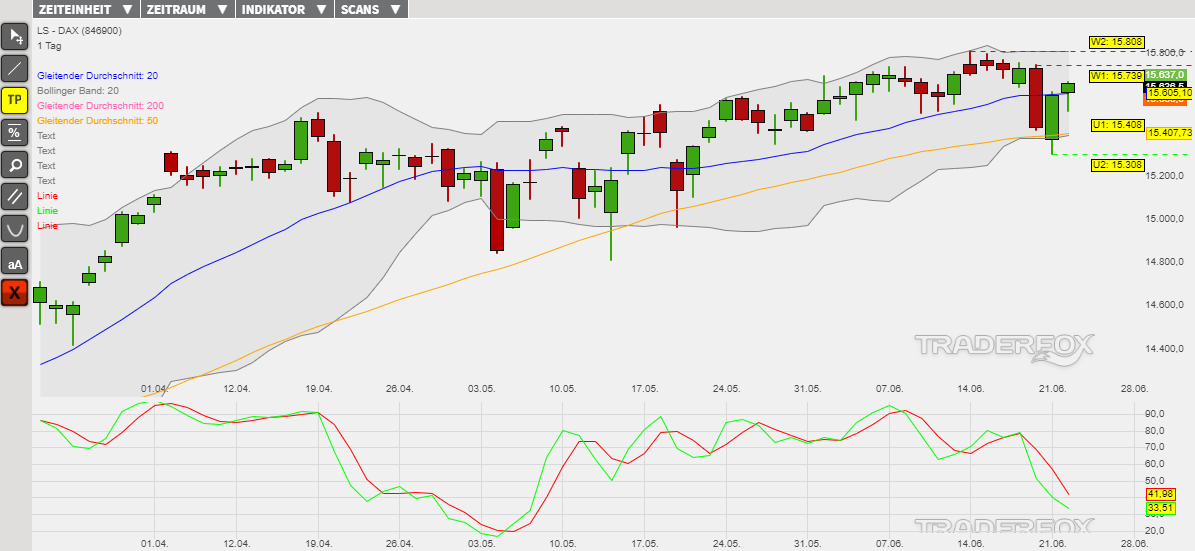Click the 41,98 red indicator value
The width and height of the screenshot is (1195, 551).
[1161, 494]
